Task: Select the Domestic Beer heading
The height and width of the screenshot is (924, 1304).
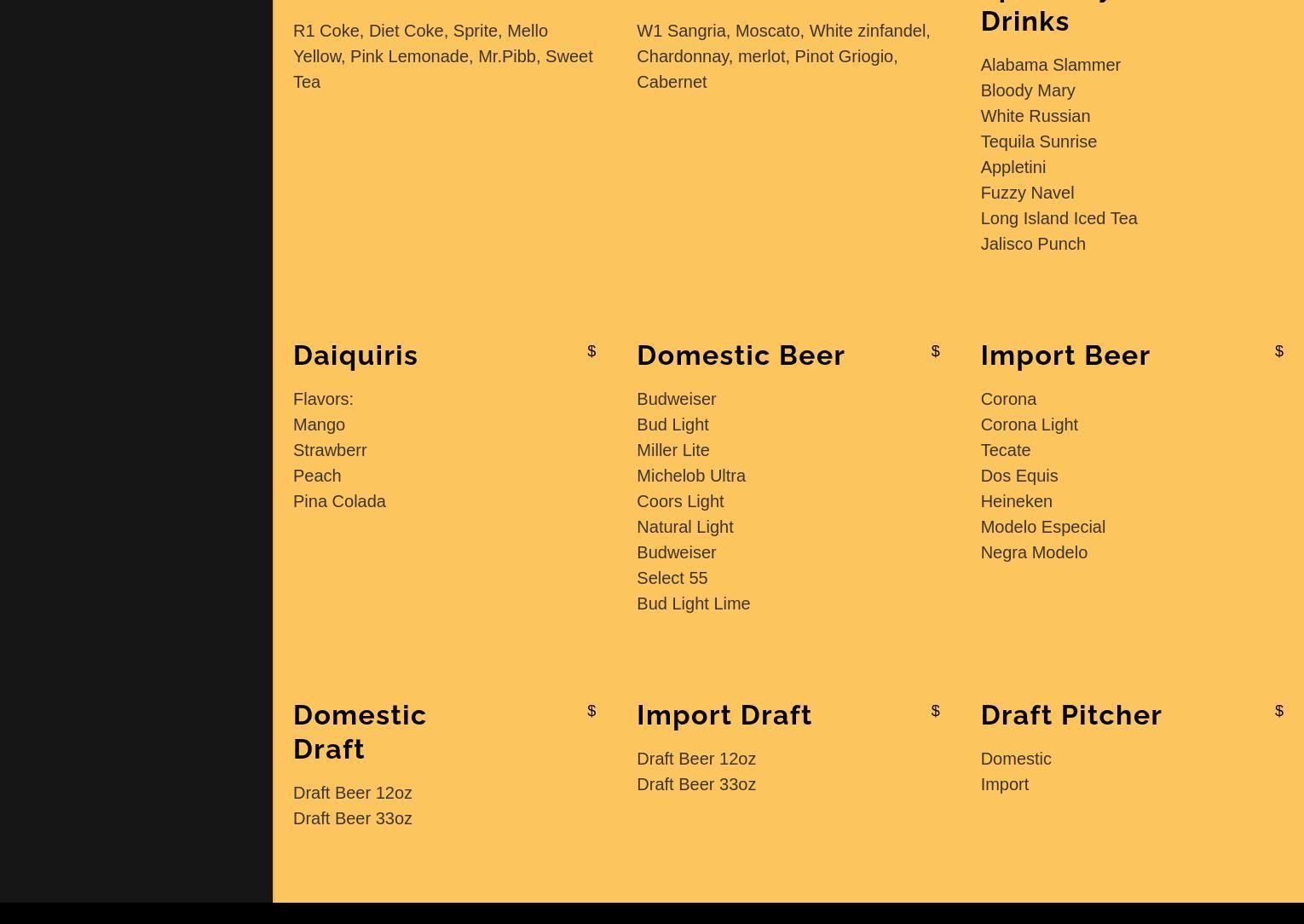Action: [741, 355]
